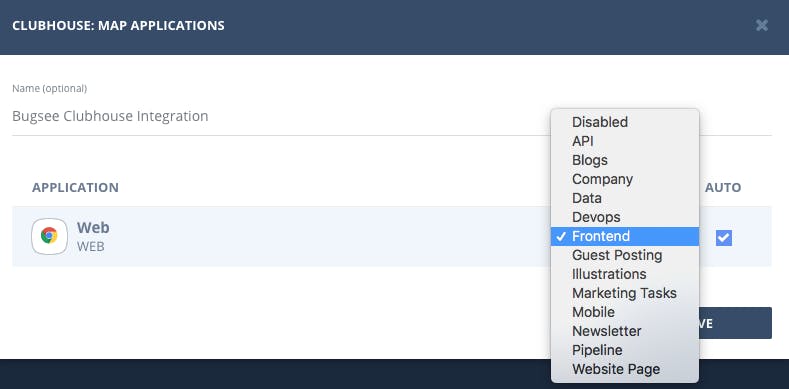The image size is (789, 389).
Task: Select Devops in the list
Action: coord(625,217)
